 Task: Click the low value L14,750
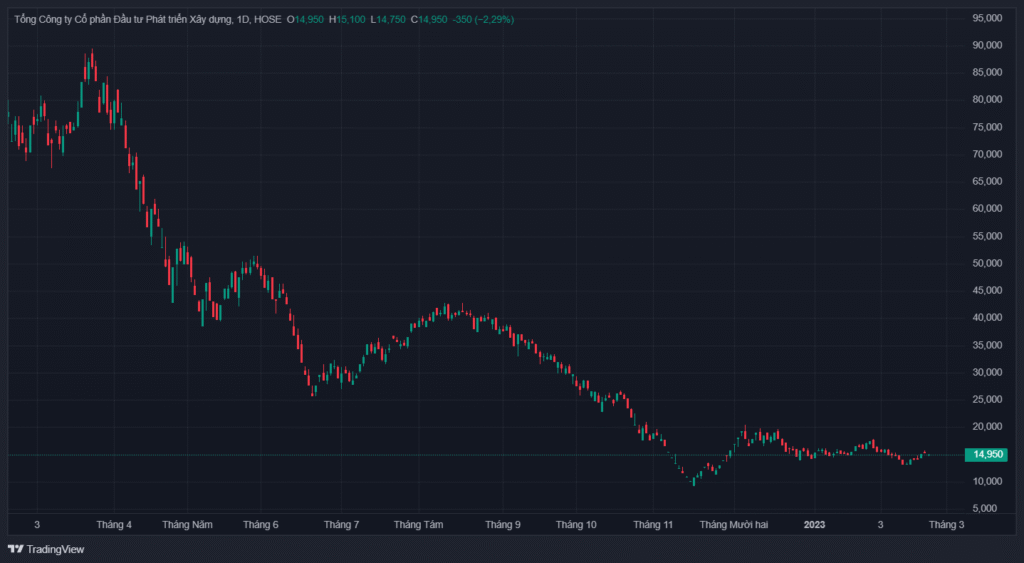click(388, 20)
